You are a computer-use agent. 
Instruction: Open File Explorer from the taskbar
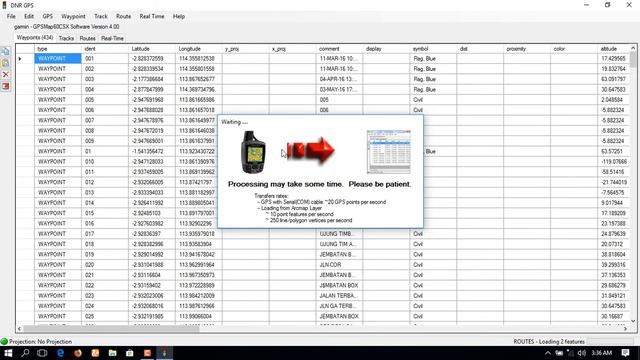pyautogui.click(x=112, y=353)
